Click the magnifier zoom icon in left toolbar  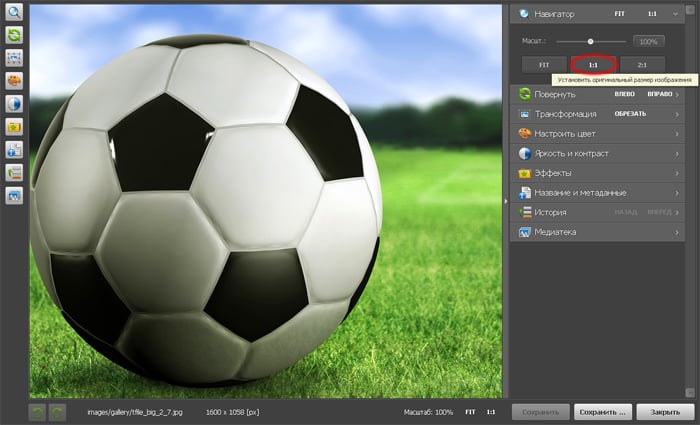click(x=15, y=14)
